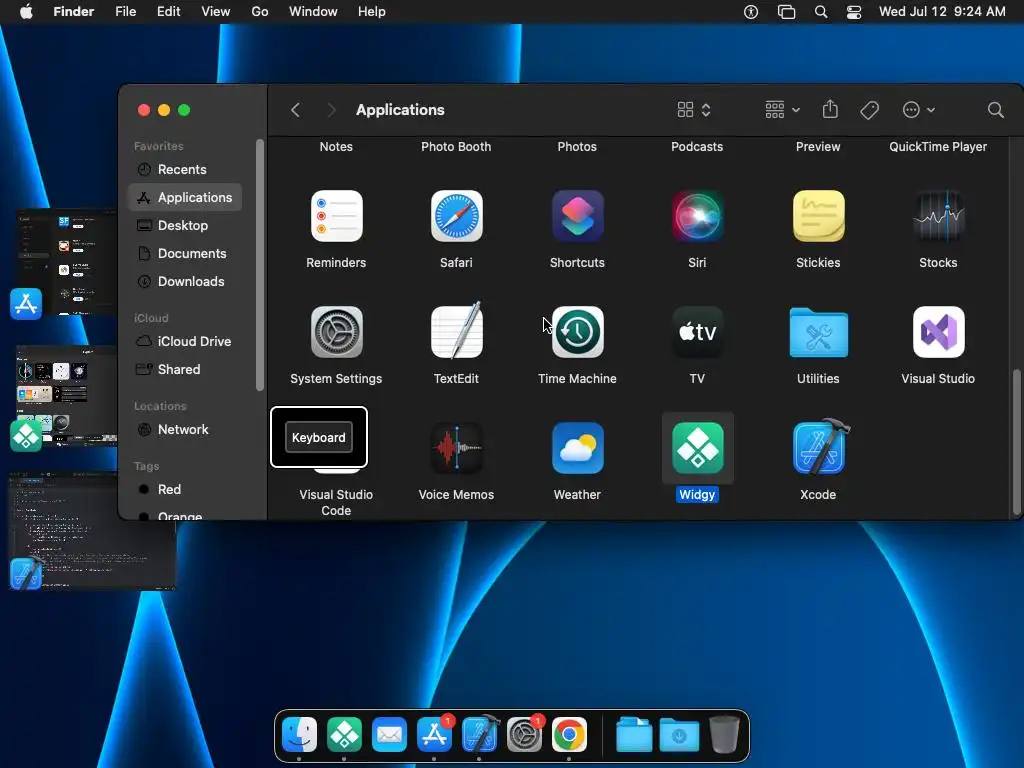
Task: Select the Visual Studio app icon
Action: point(938,332)
